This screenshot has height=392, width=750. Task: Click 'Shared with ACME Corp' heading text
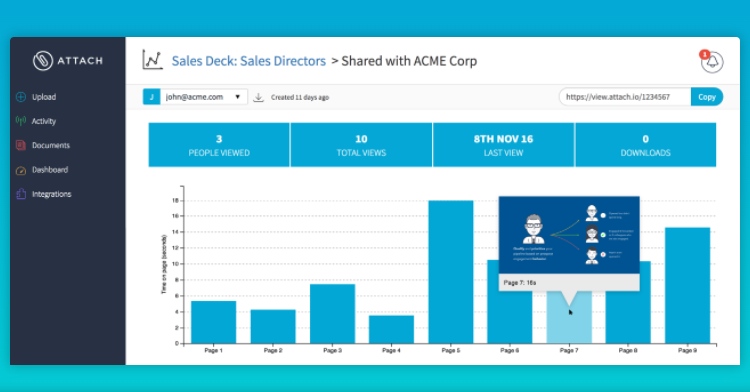click(x=409, y=61)
